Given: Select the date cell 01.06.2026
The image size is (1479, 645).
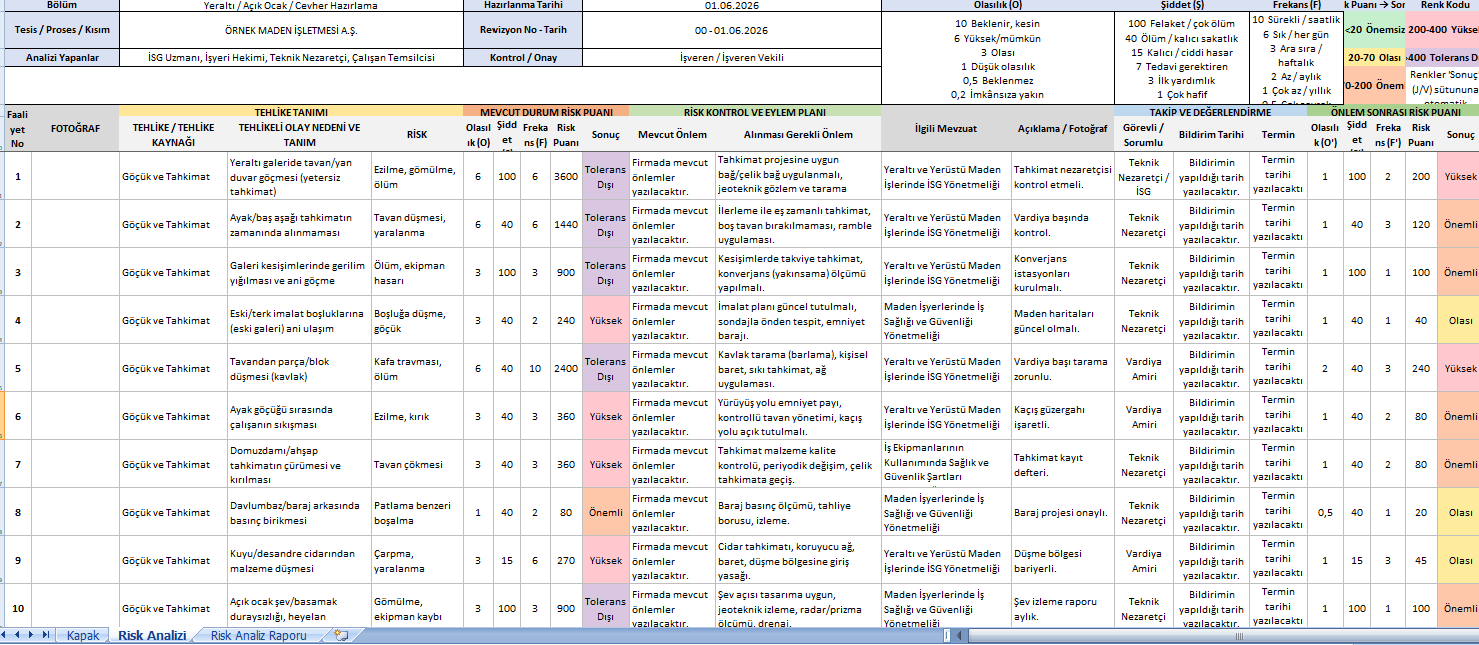Looking at the screenshot, I should (x=731, y=5).
